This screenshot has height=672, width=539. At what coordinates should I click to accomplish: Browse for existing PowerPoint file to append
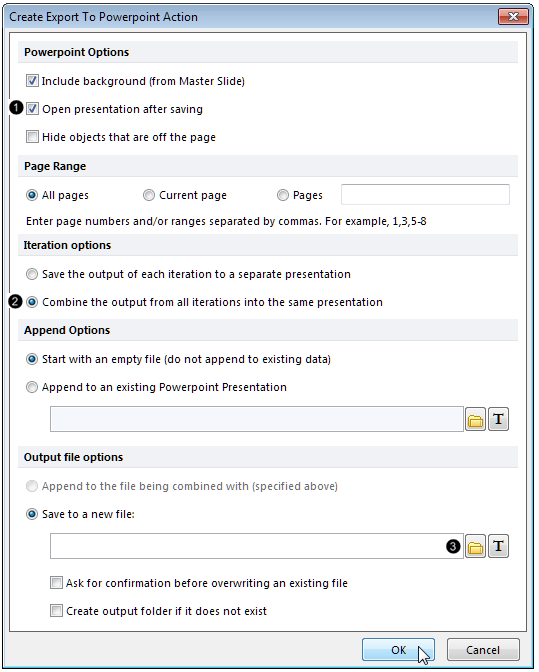point(475,419)
